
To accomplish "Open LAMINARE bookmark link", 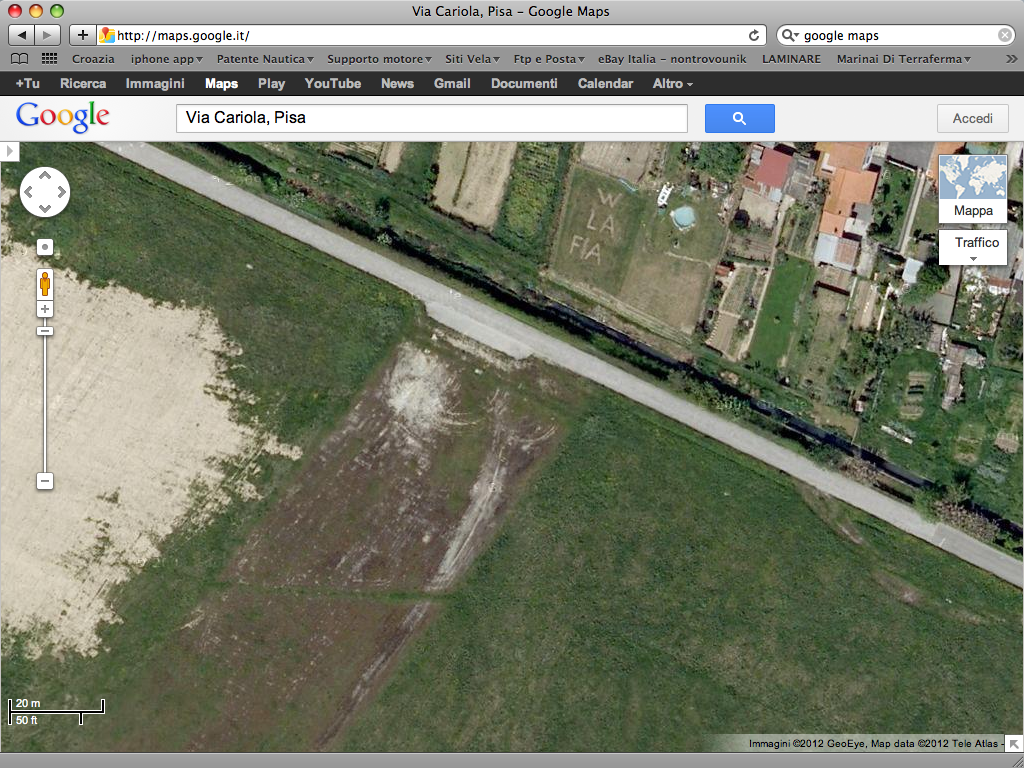I will coord(791,59).
